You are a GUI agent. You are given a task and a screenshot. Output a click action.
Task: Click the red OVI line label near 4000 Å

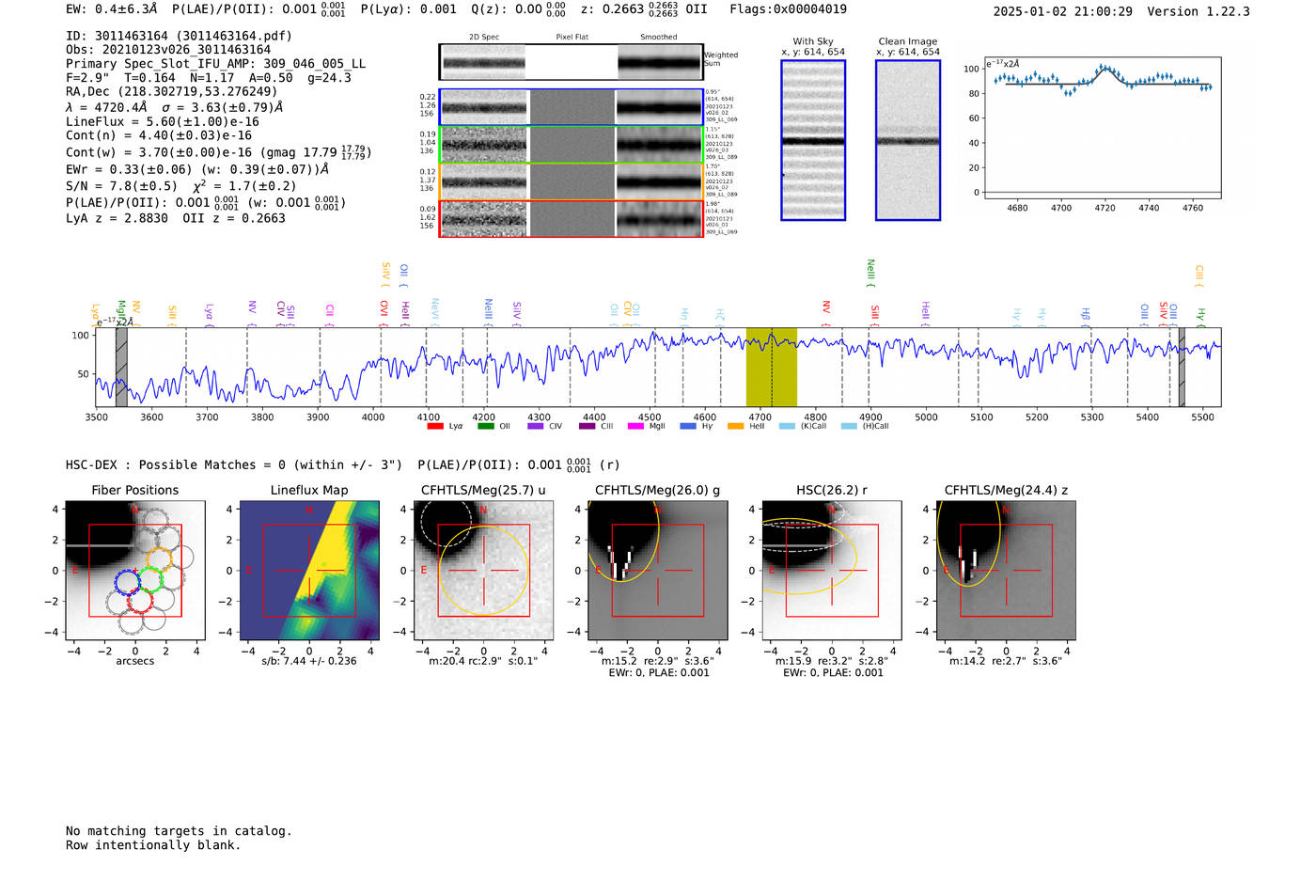[x=384, y=311]
